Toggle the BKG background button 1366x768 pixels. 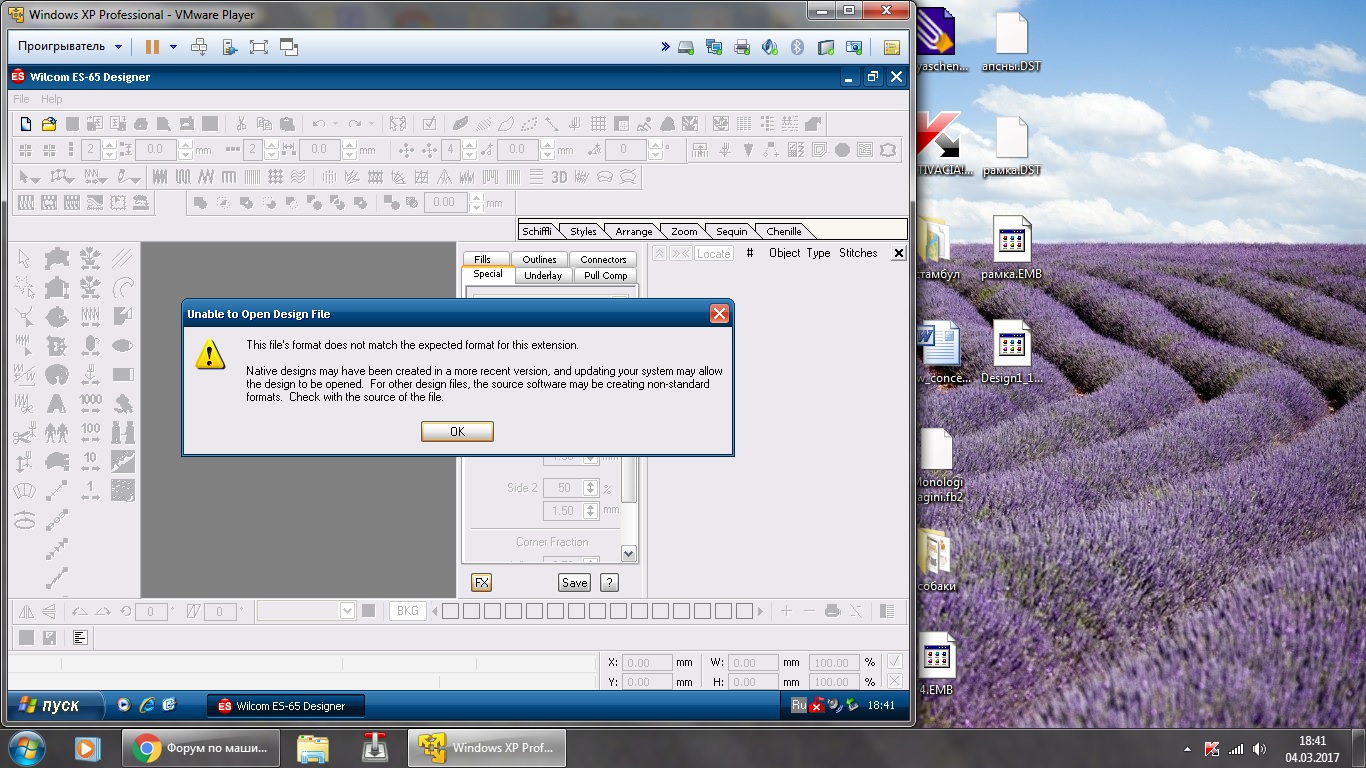point(407,611)
